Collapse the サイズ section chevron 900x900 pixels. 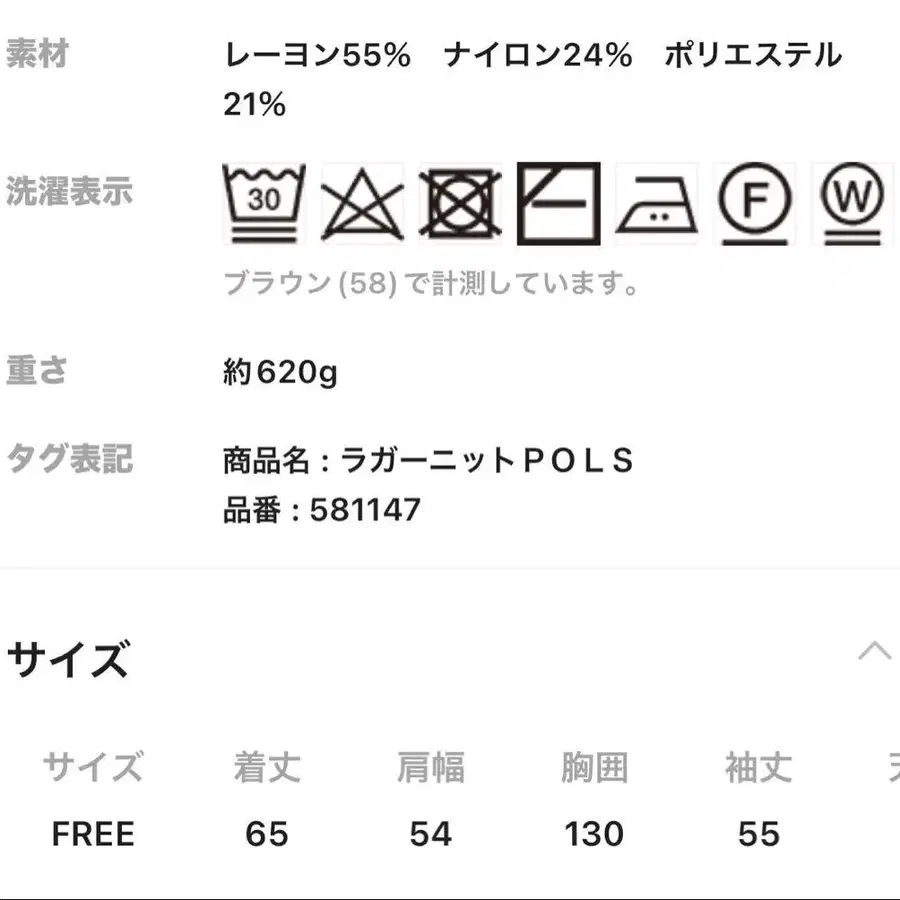874,652
